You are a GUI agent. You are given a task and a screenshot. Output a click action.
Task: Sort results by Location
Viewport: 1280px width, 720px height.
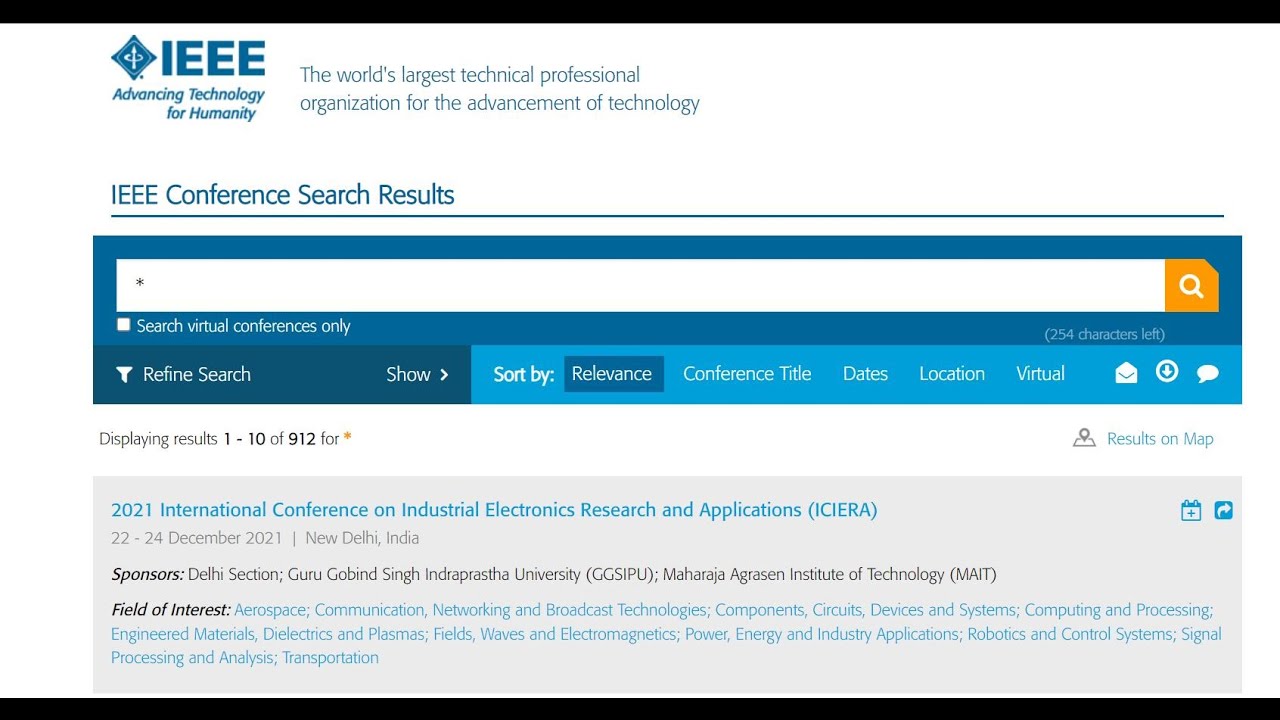click(952, 374)
